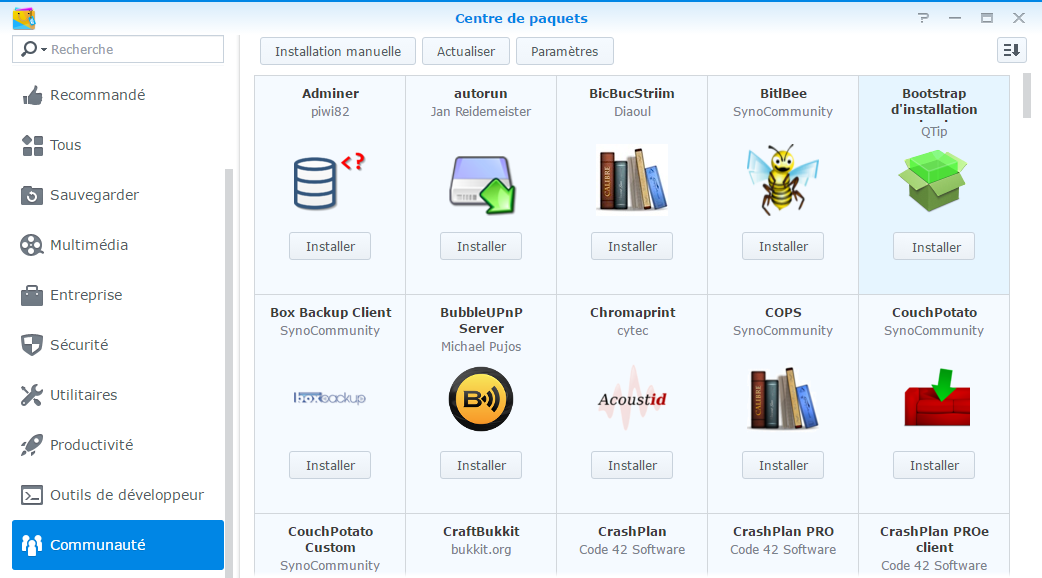
Task: Install the CouchPotato package
Action: coord(934,465)
